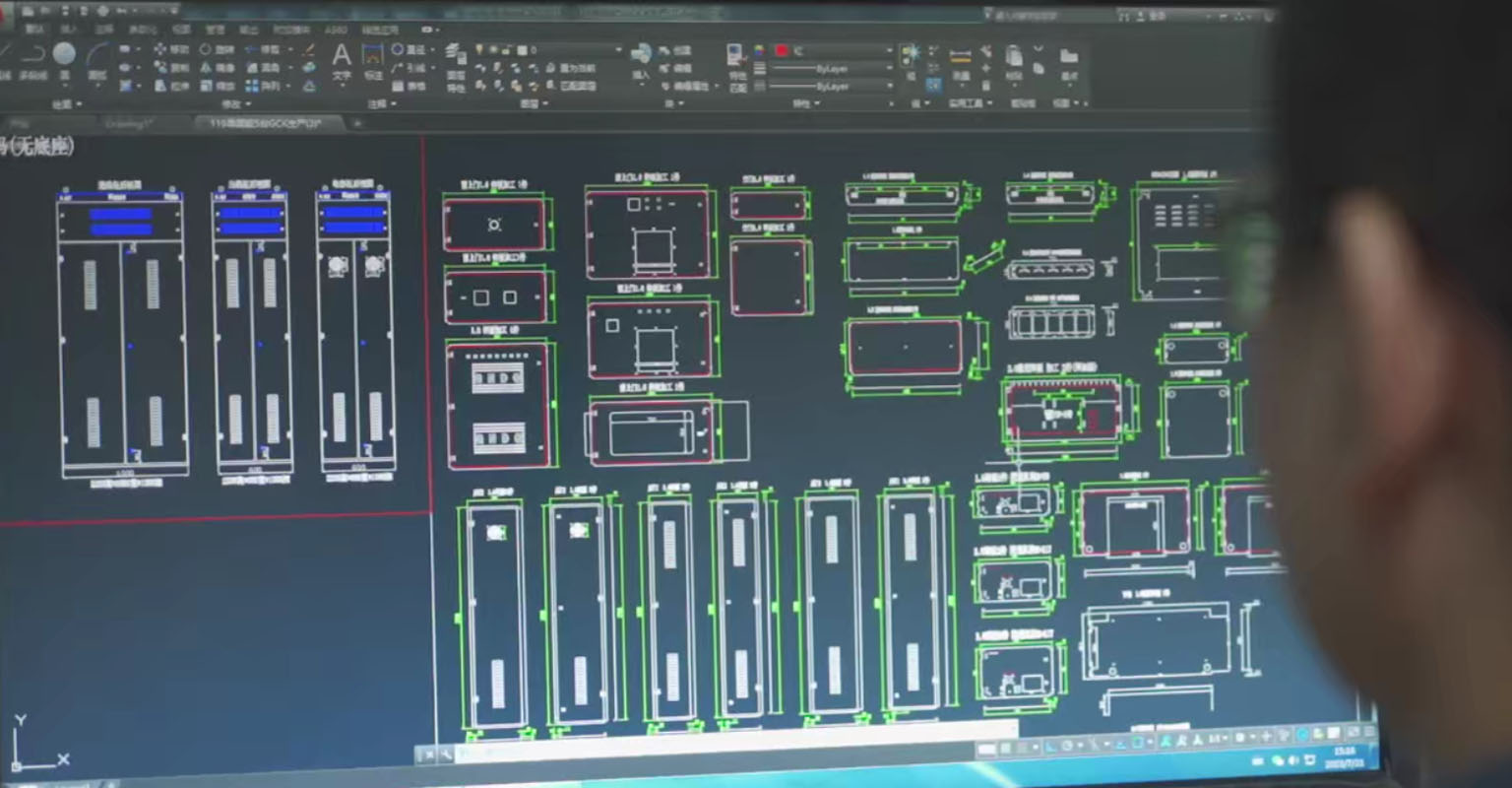Toggle Ortho mode in the status bar

1051,747
